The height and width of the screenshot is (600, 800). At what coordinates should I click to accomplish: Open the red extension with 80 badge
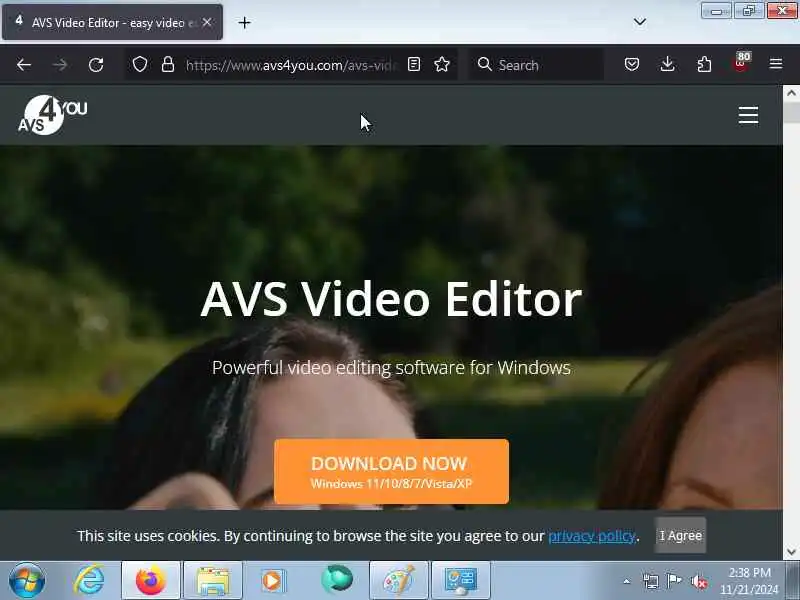click(741, 63)
